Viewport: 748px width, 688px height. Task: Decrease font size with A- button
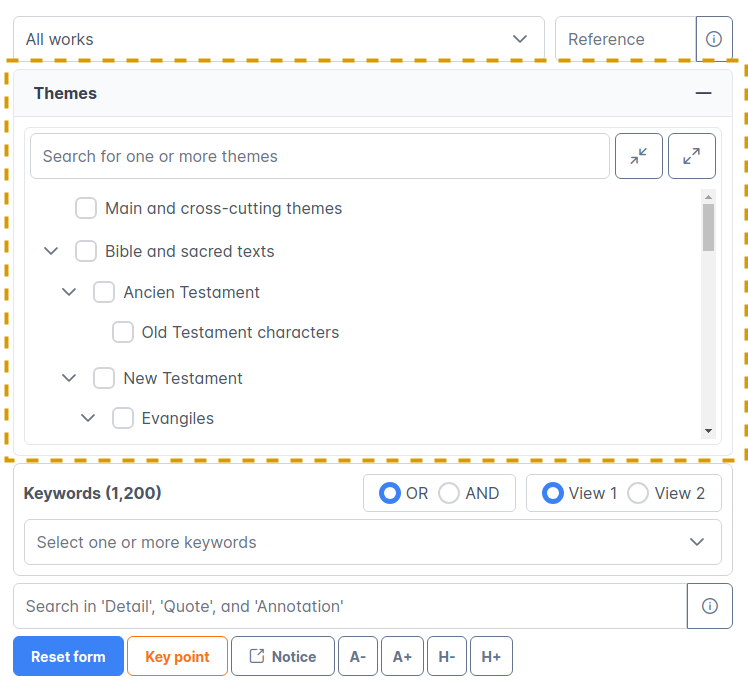357,657
